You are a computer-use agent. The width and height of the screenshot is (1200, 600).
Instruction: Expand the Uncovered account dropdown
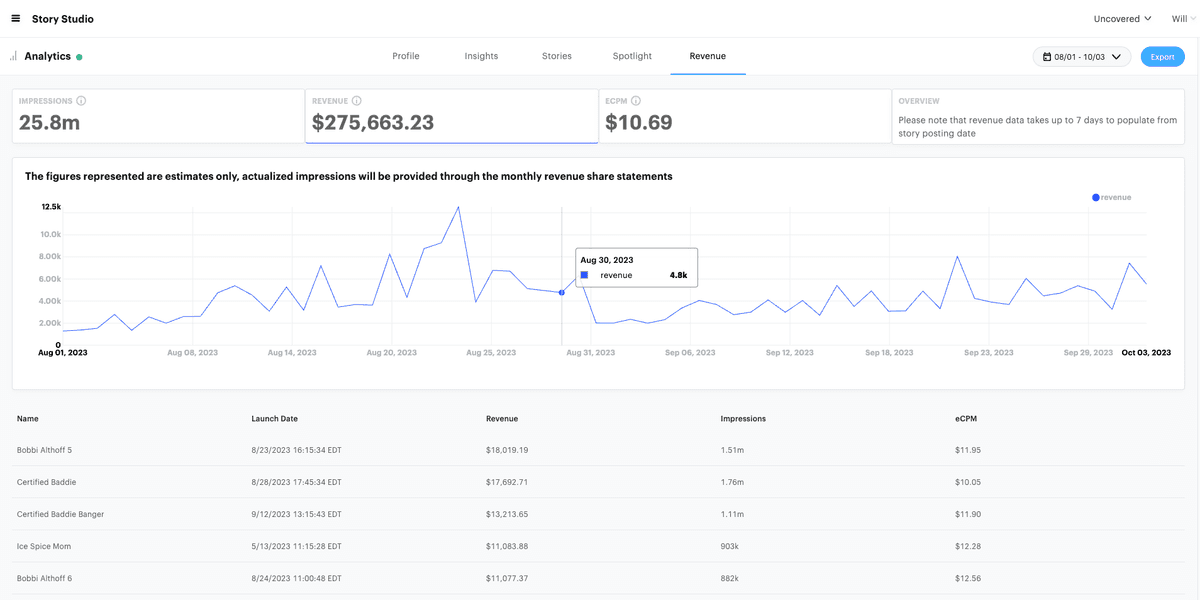coord(1122,18)
